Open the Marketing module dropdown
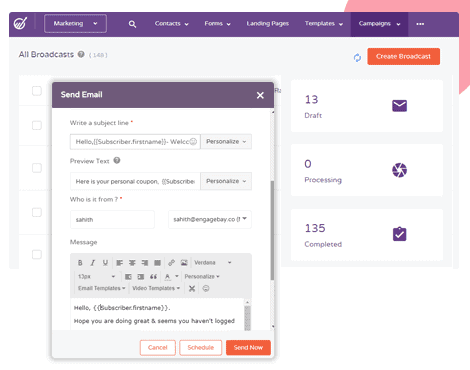This screenshot has width=470, height=370. coord(75,24)
